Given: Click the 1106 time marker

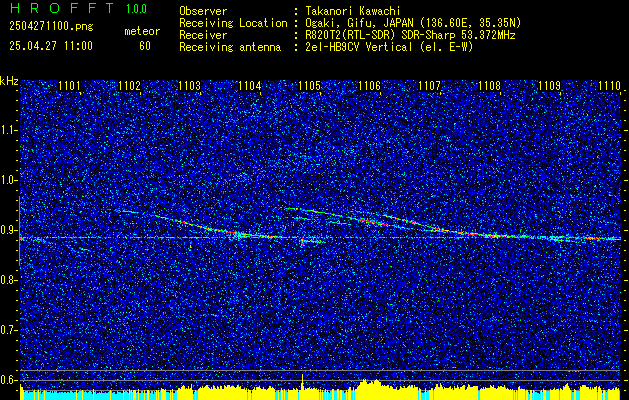Looking at the screenshot, I should coord(369,86).
